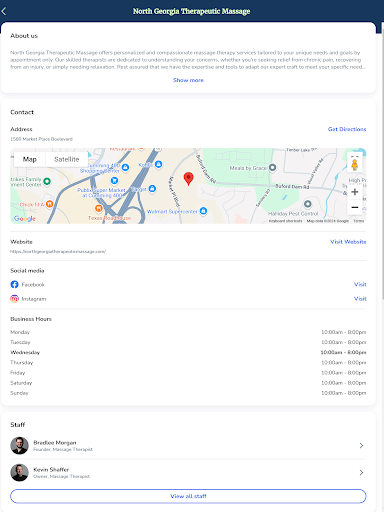Click View all staff button
The image size is (384, 512).
[x=188, y=496]
